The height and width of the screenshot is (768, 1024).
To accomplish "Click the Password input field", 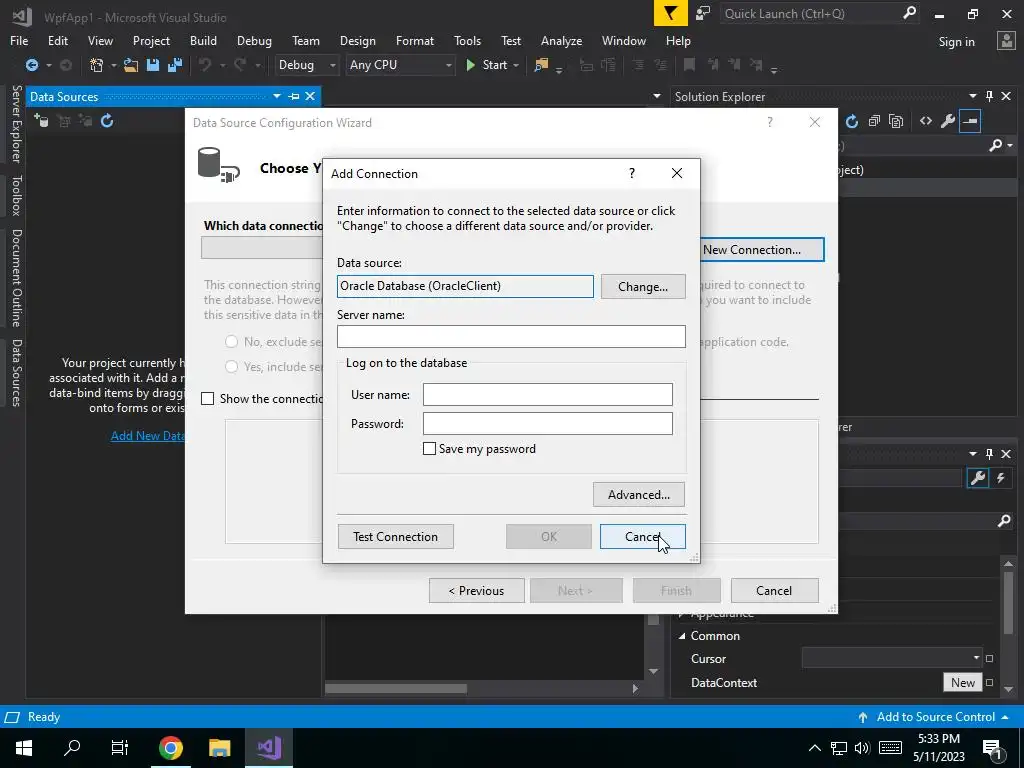I will [547, 423].
